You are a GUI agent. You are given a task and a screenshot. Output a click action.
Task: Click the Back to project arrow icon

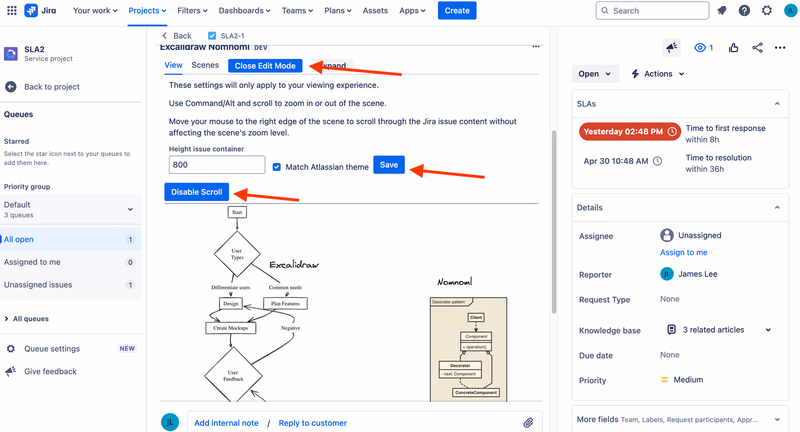pos(11,87)
